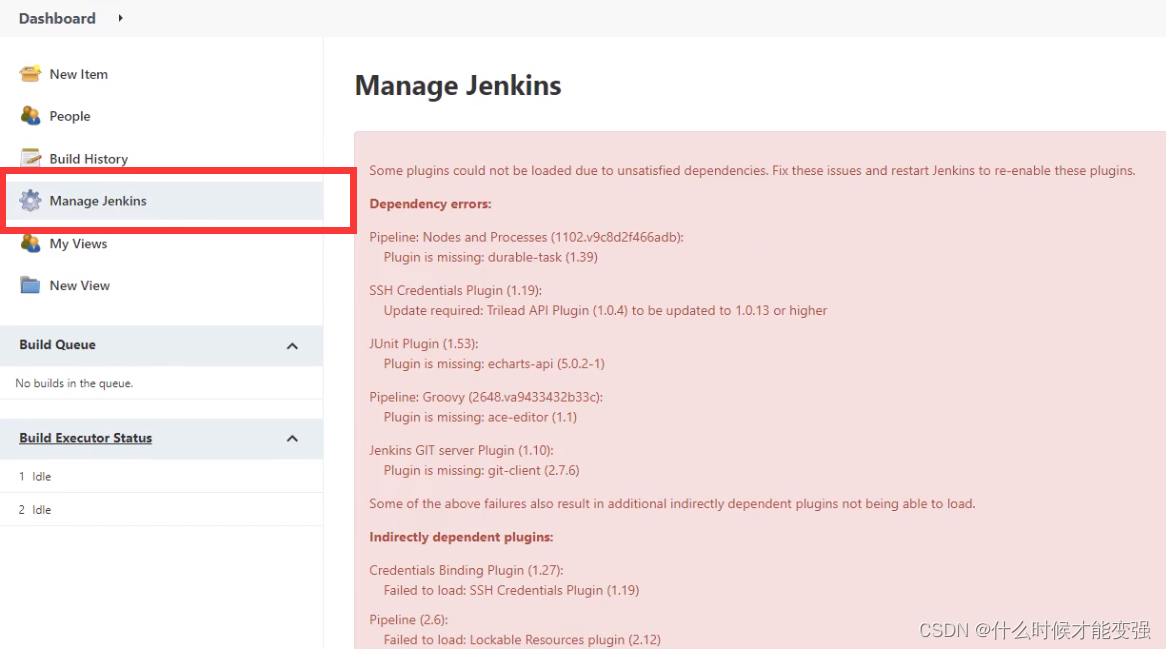
Task: Click the Trilead API Plugin update line
Action: pyautogui.click(x=605, y=311)
